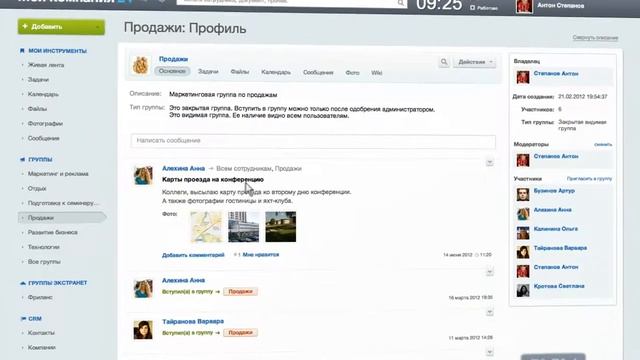Image resolution: width=640 pixels, height=360 pixels.
Task: Open member Алехина Анна in participants list
Action: [x=553, y=210]
